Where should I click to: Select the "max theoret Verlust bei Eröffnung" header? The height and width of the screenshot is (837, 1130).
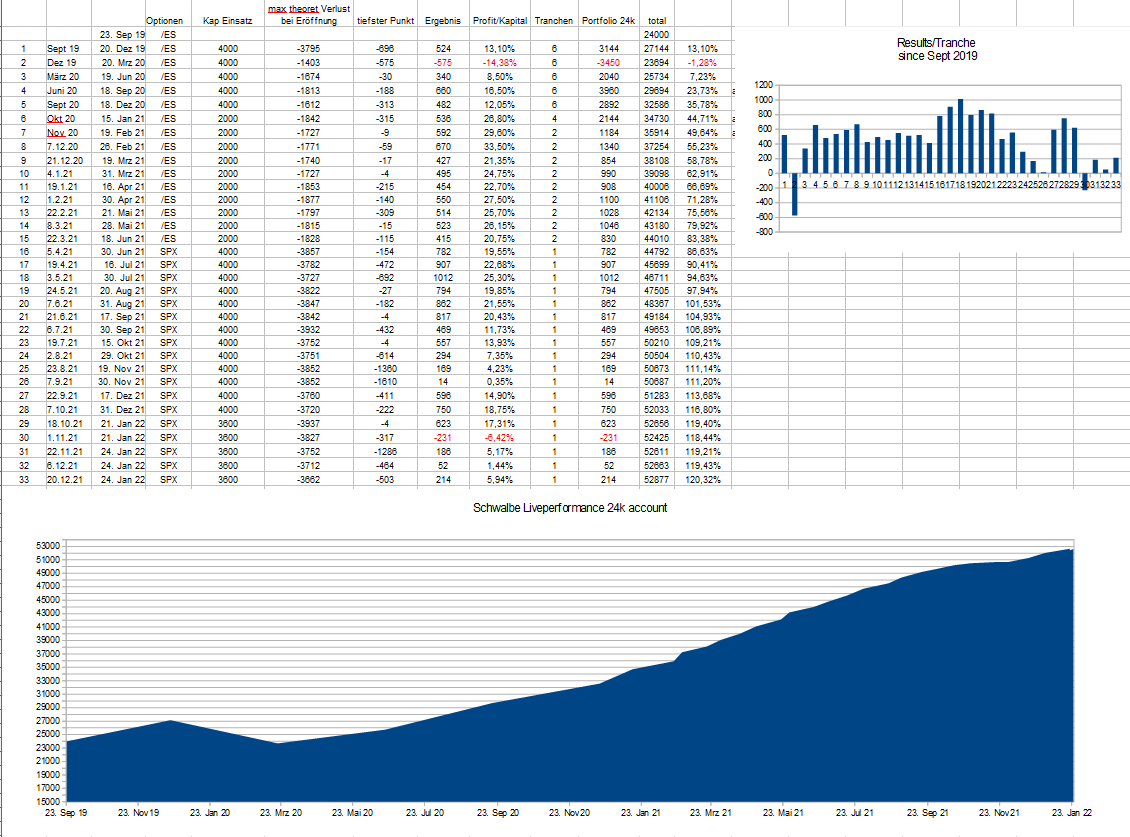(309, 14)
